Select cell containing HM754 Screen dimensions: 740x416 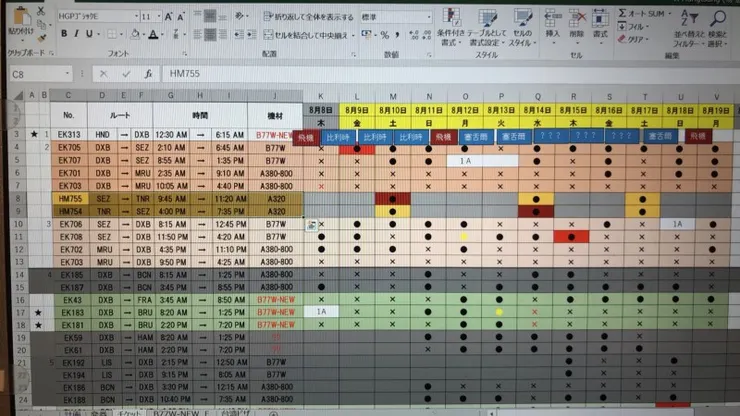(69, 212)
